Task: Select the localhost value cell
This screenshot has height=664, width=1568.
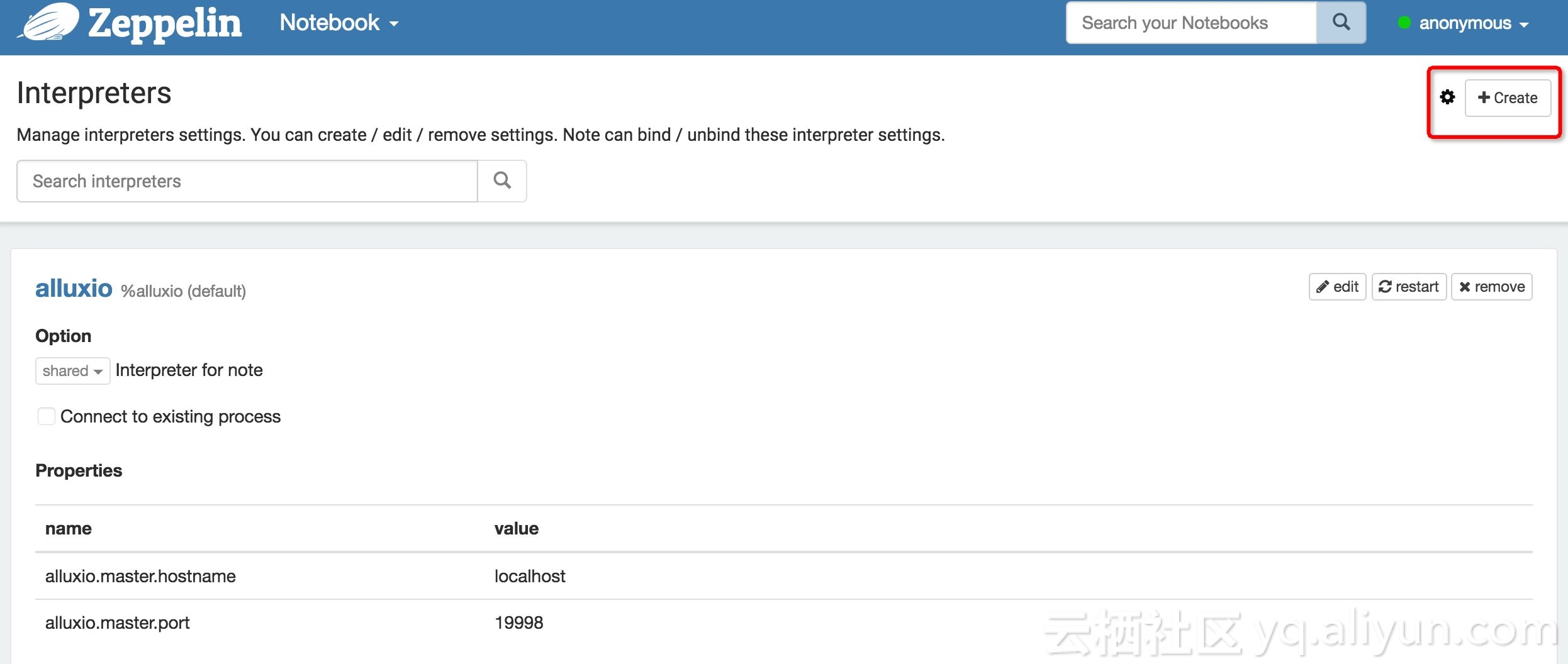Action: pos(530,576)
